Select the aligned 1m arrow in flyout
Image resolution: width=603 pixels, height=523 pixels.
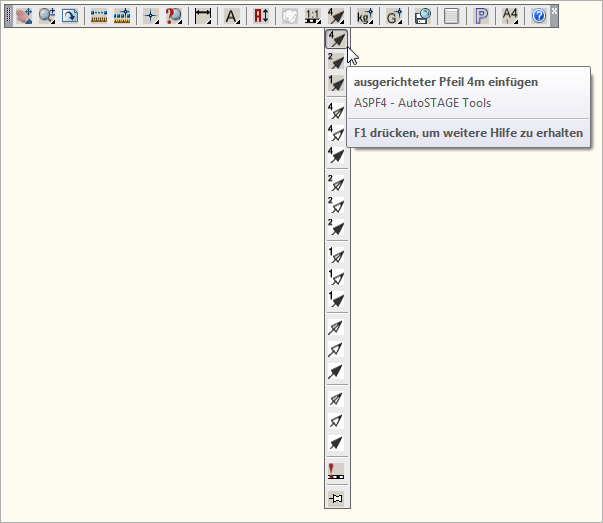click(x=337, y=84)
